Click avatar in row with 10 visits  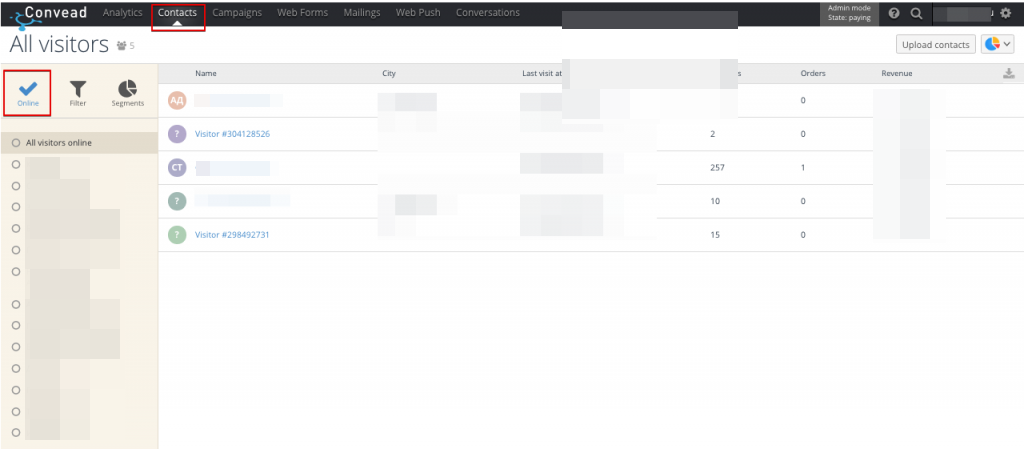coord(177,201)
